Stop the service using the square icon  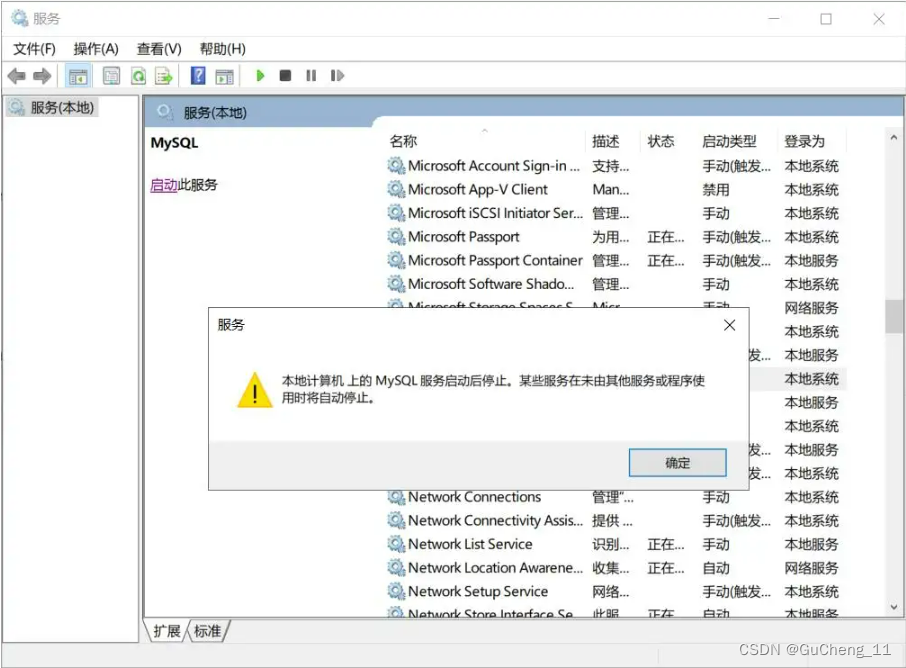coord(285,76)
